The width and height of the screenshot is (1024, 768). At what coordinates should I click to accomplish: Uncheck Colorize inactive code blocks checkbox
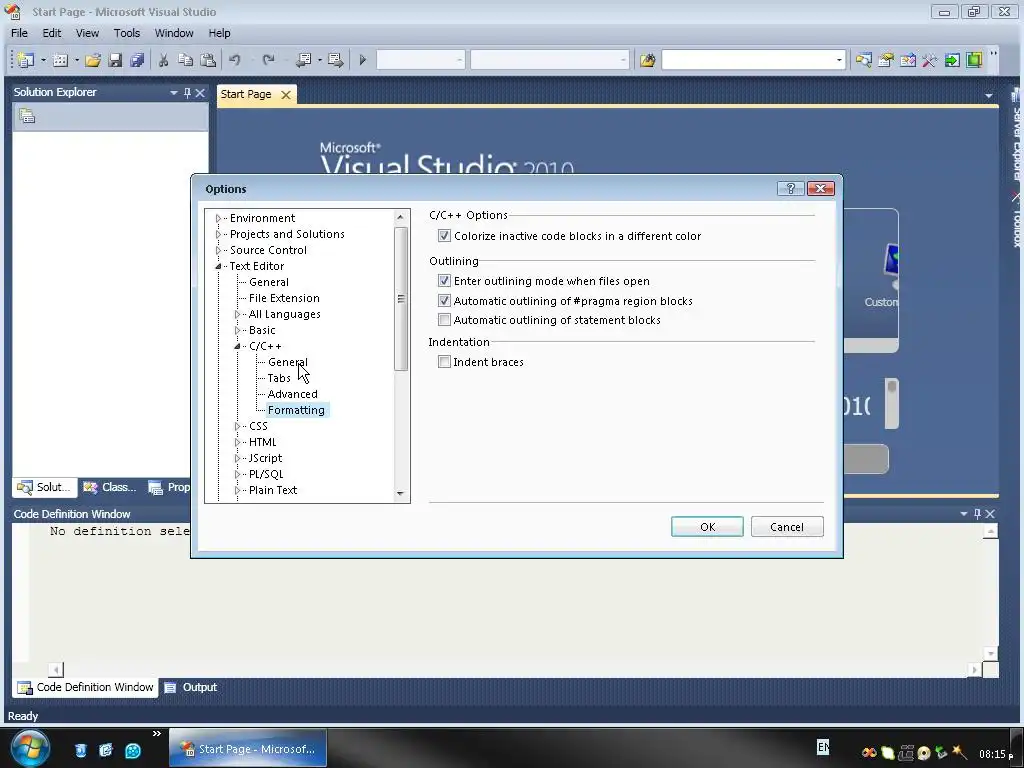[444, 236]
